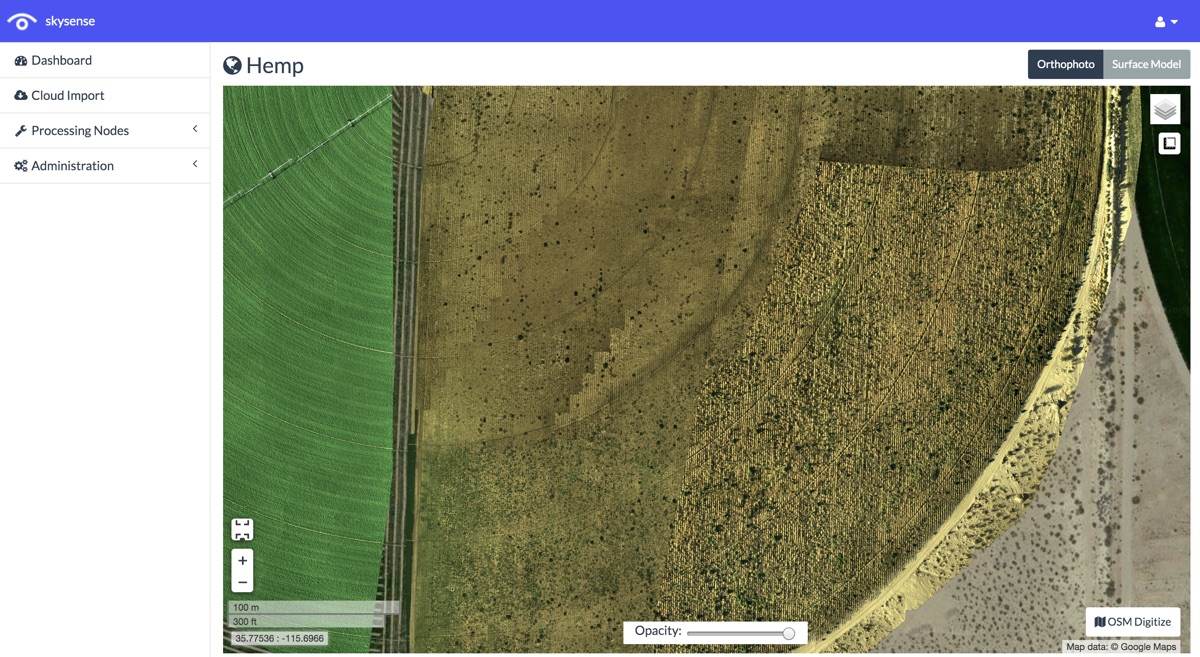The image size is (1200, 657).
Task: Click the skysense brand name text
Action: pyautogui.click(x=70, y=21)
